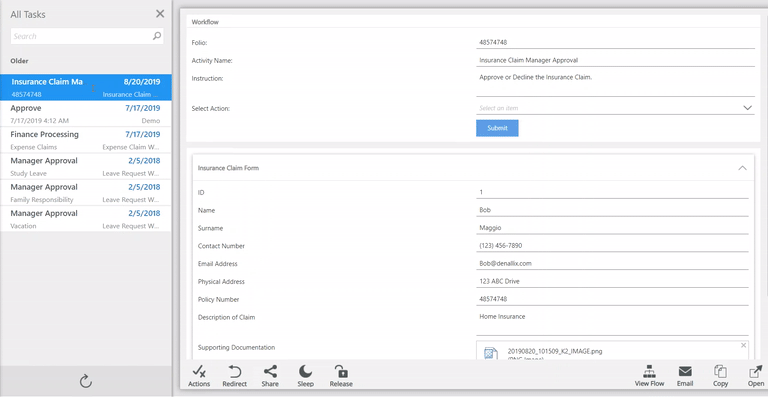768x397 pixels.
Task: Click the search magnifier icon
Action: point(157,36)
